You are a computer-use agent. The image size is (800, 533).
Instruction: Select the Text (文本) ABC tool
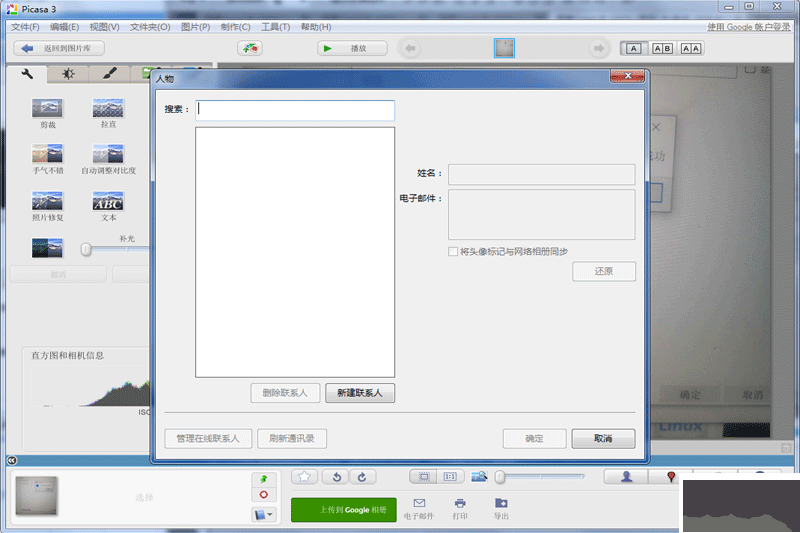108,201
